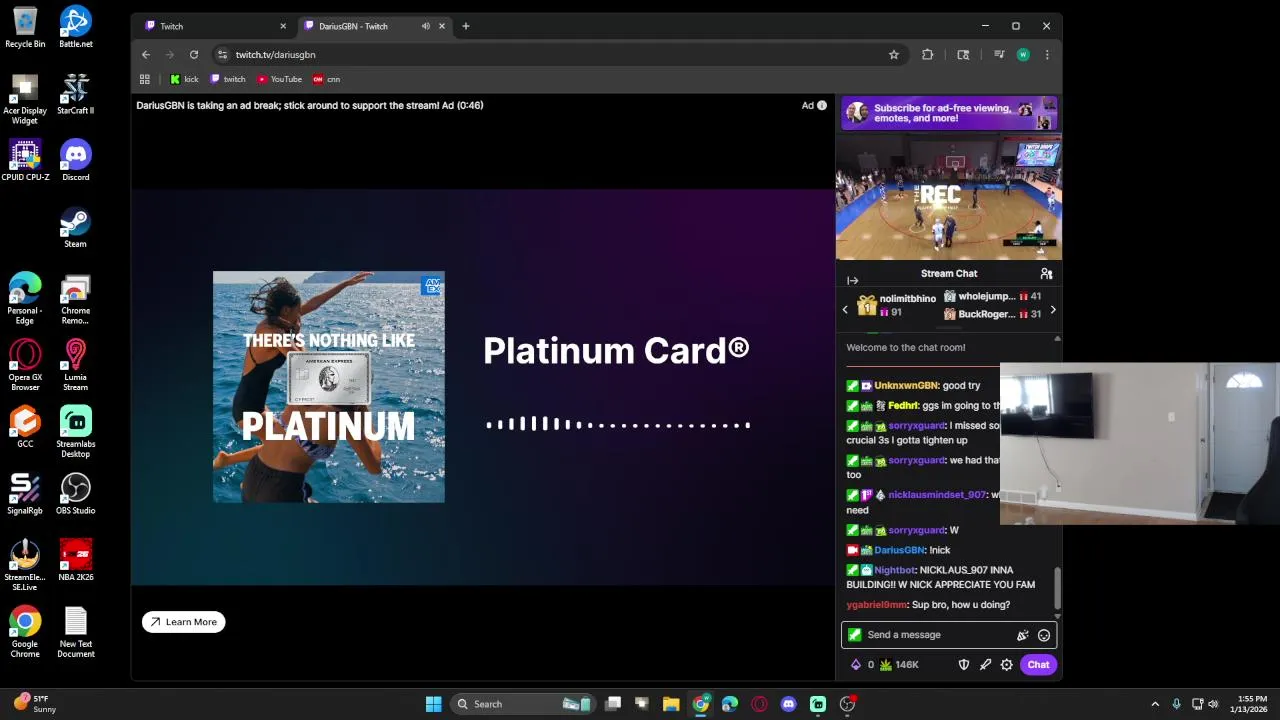Click the Learn More ad button
This screenshot has width=1280, height=720.
click(x=184, y=622)
